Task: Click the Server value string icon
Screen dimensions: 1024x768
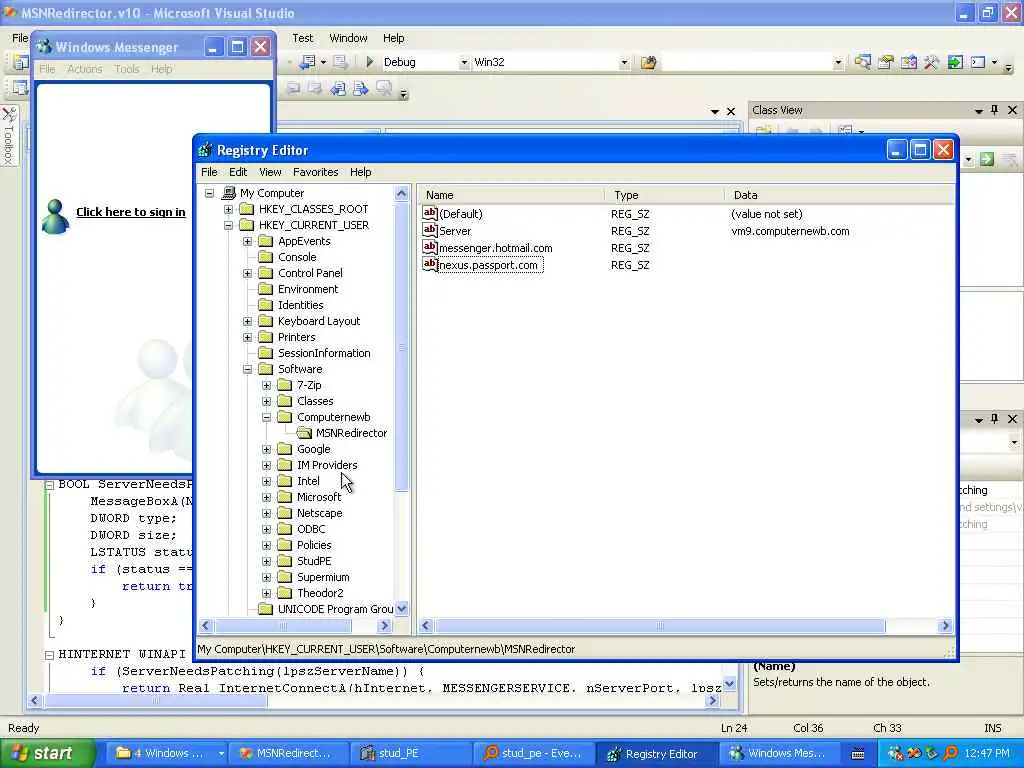Action: [430, 230]
